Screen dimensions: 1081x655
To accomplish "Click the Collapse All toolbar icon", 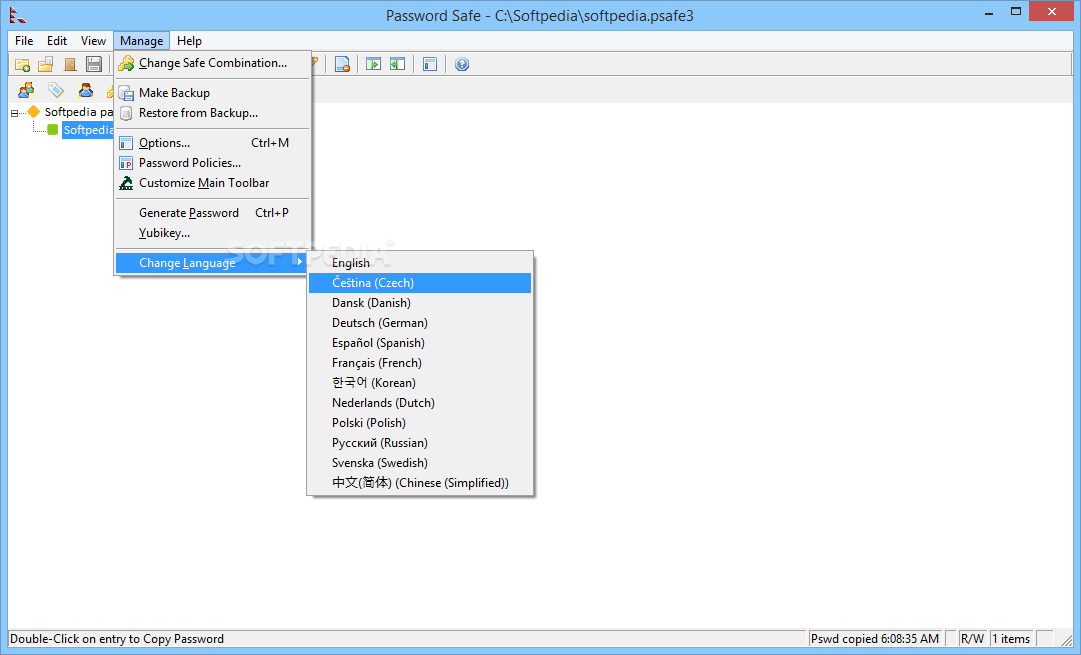I will [397, 64].
